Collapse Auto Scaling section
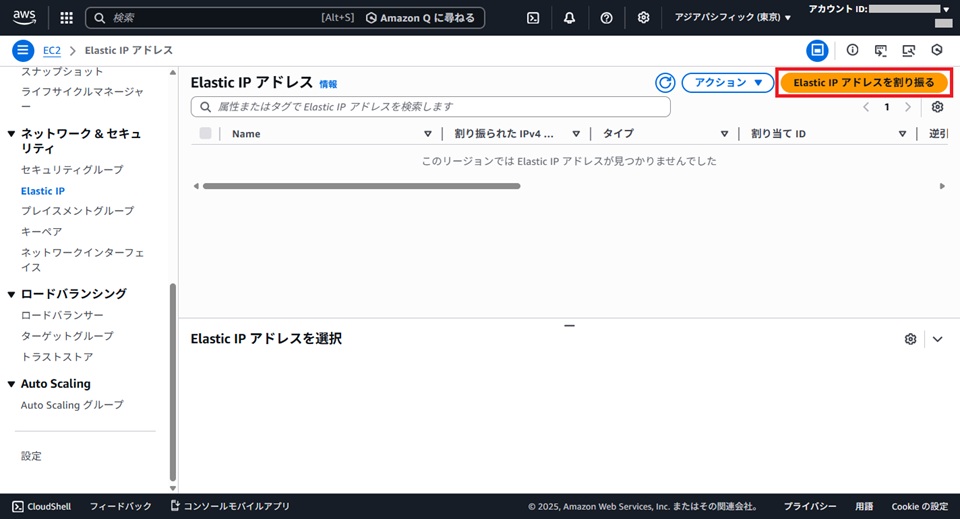The image size is (960, 519). click(11, 384)
